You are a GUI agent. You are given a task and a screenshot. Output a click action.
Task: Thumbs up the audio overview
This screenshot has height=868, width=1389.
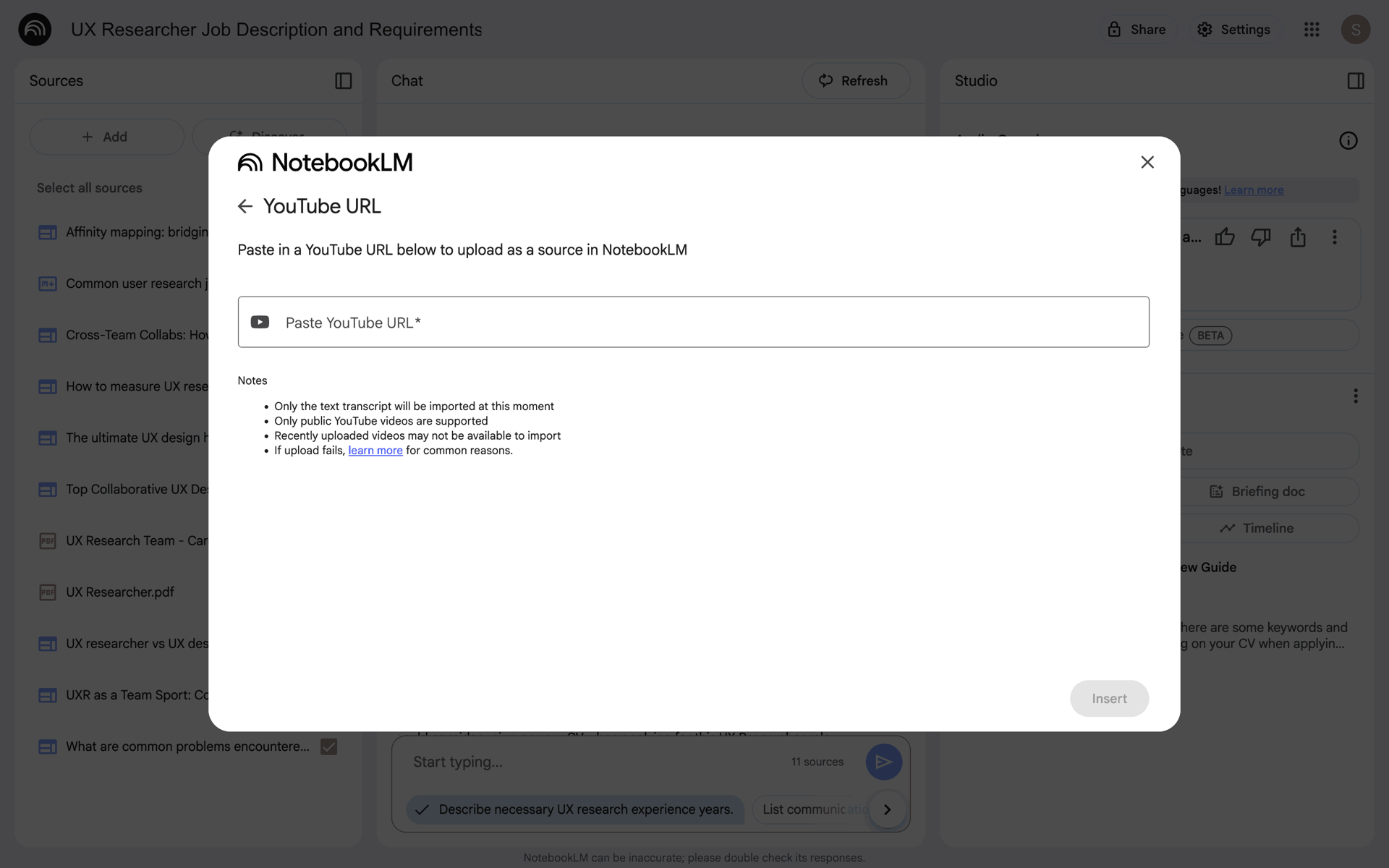coord(1225,237)
